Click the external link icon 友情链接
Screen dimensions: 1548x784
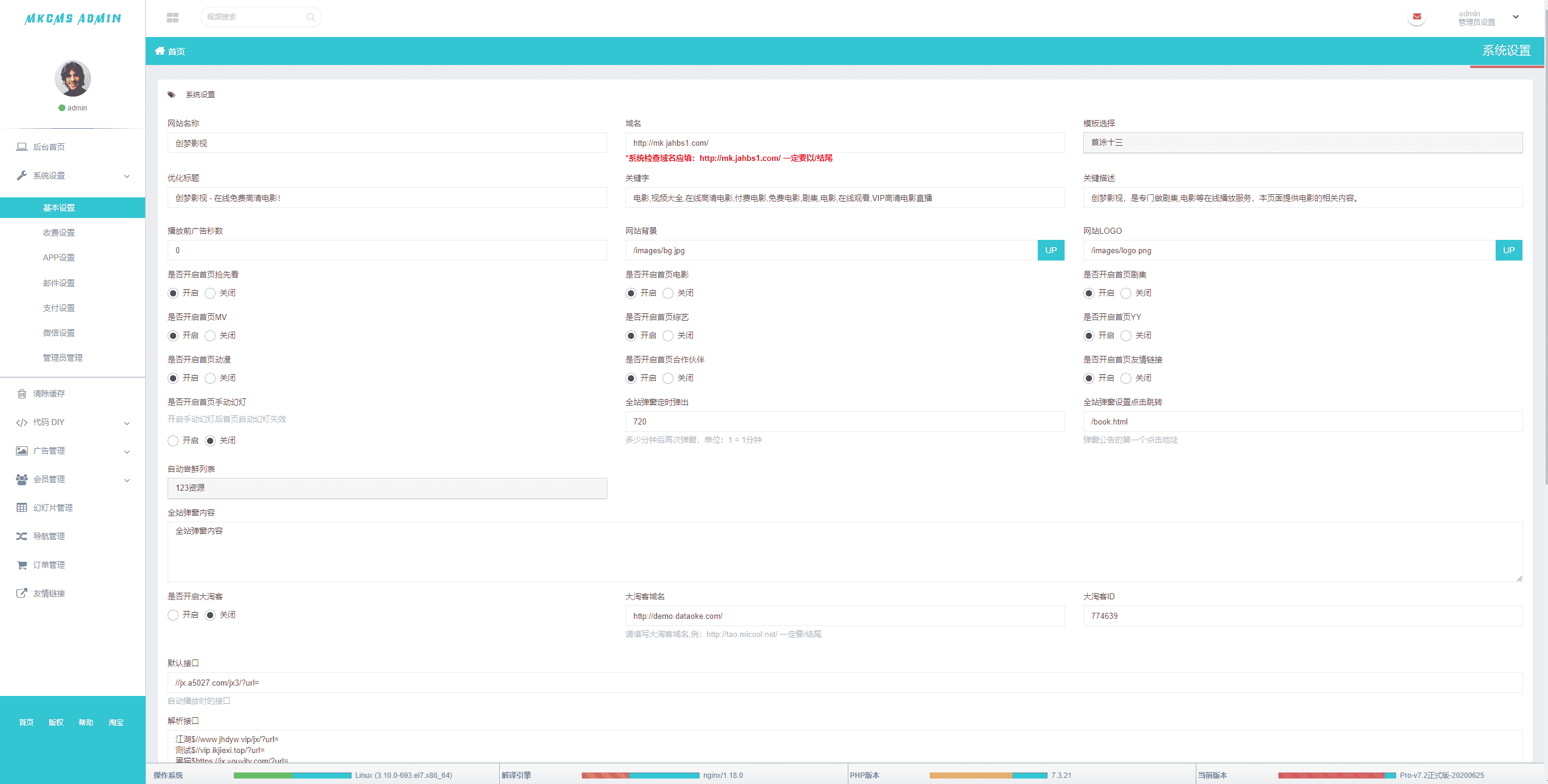(22, 593)
